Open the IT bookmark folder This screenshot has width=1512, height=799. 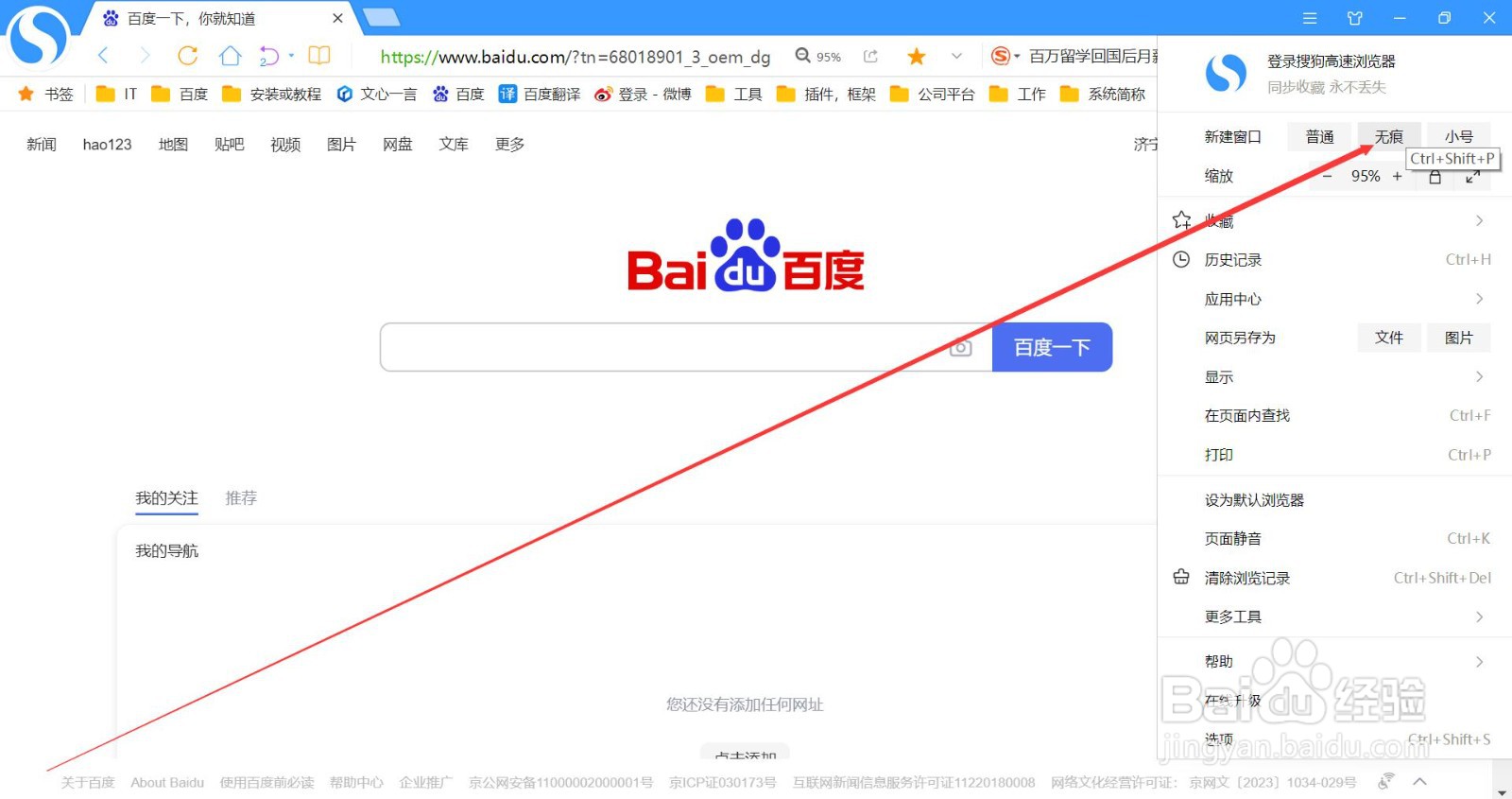(117, 94)
